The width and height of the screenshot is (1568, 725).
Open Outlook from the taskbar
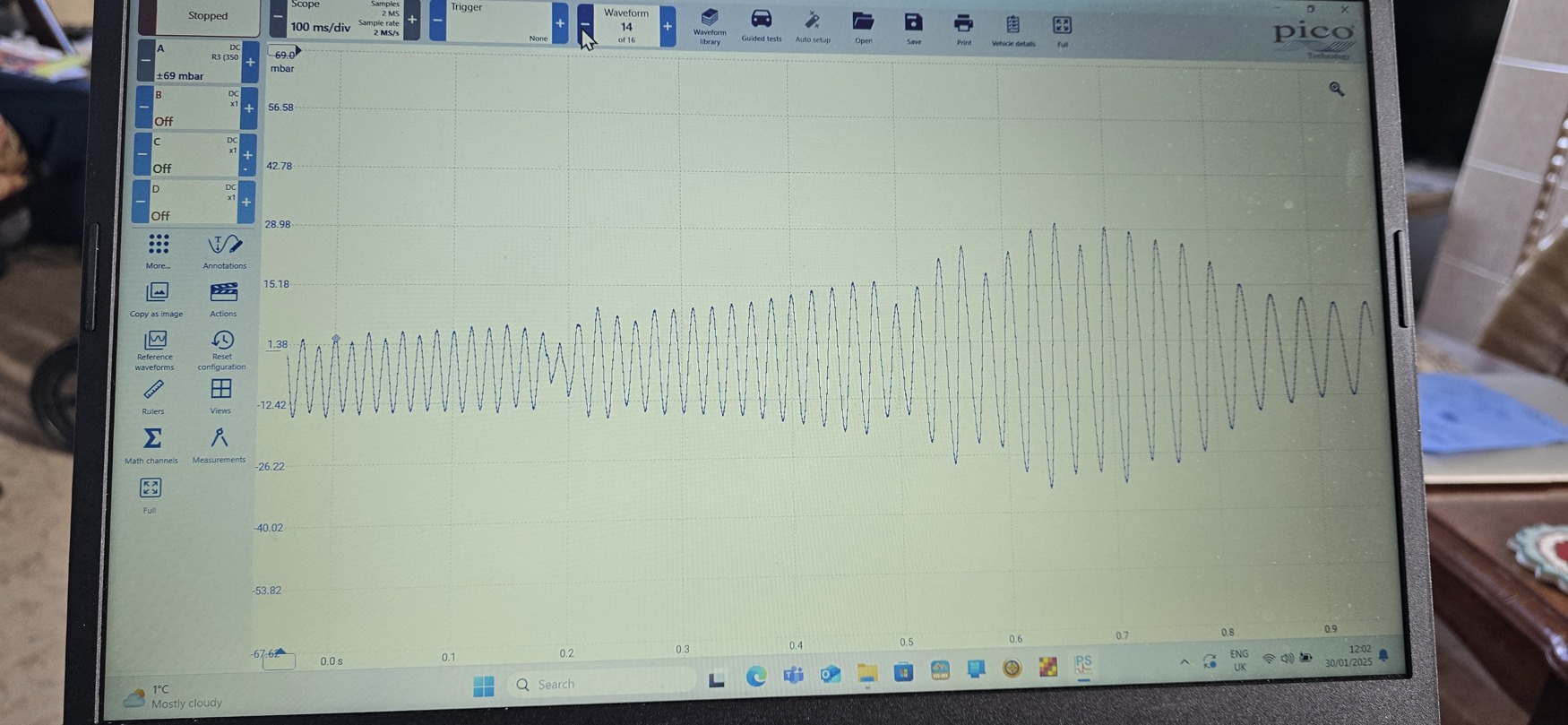click(830, 674)
